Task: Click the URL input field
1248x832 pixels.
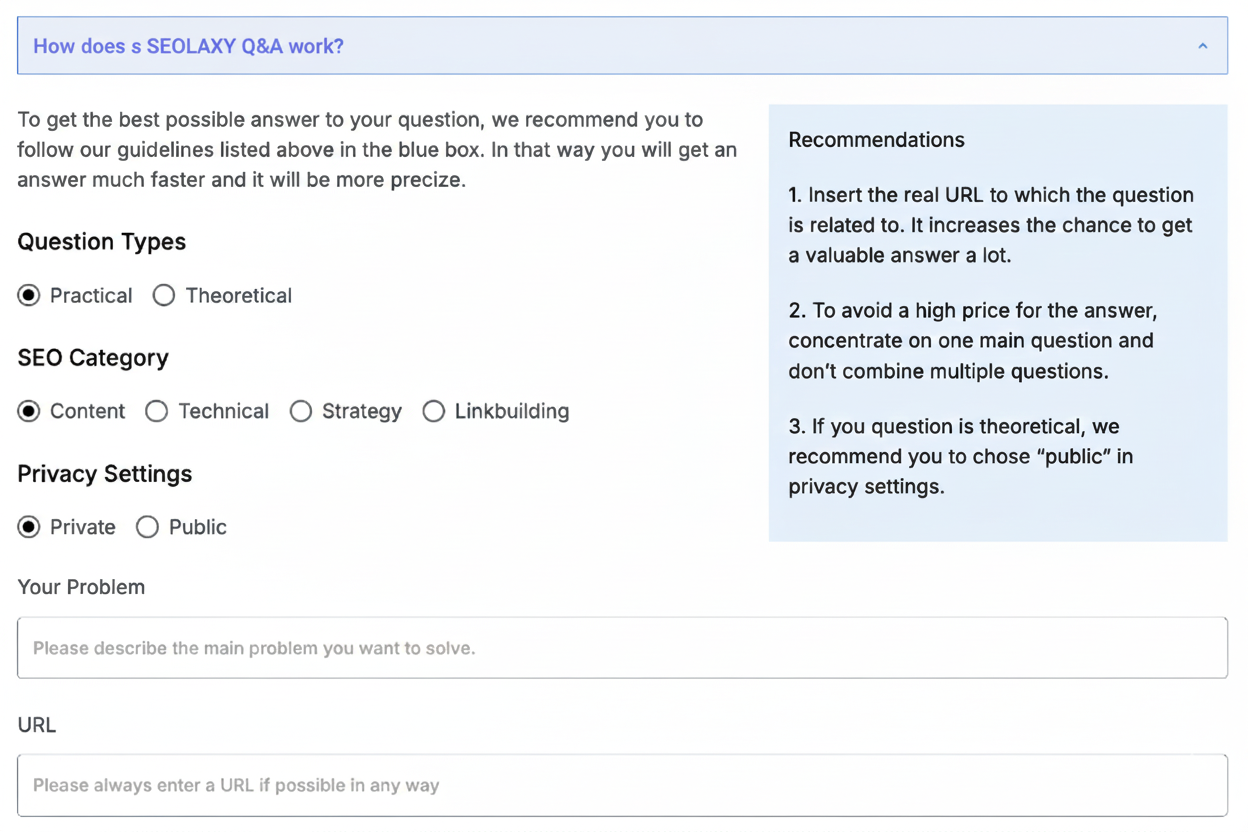Action: coord(622,785)
